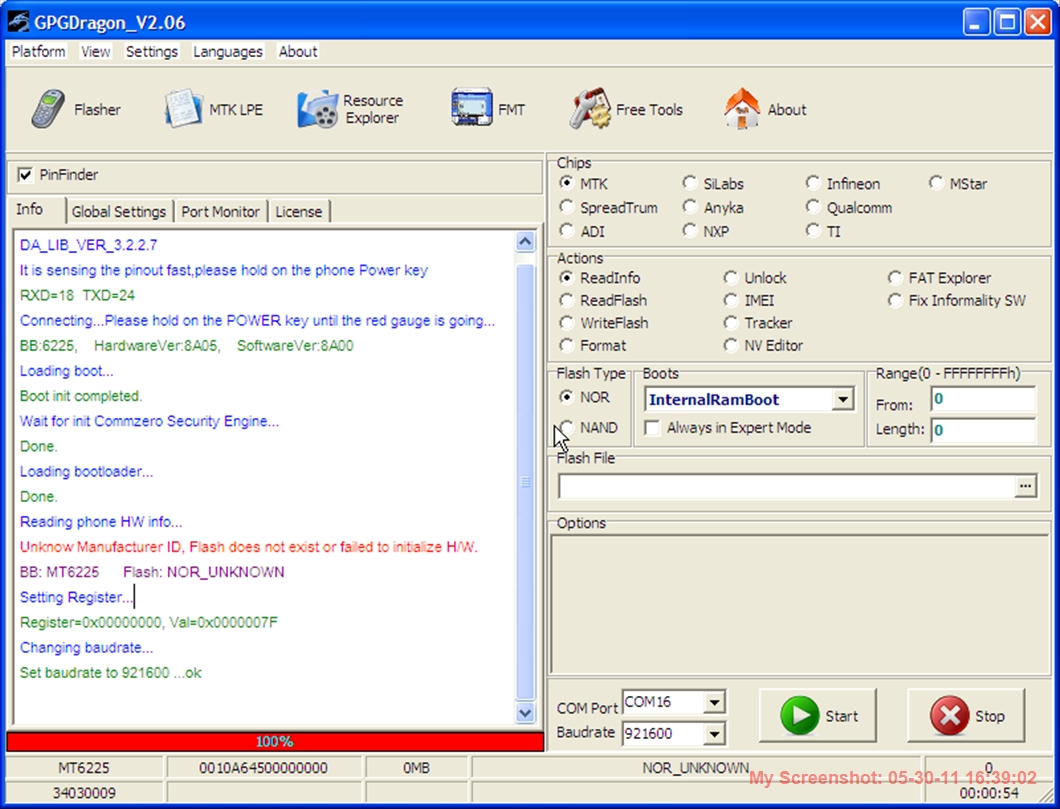Click the log vertical scrollbar thumb
The height and width of the screenshot is (809, 1060).
click(525, 481)
